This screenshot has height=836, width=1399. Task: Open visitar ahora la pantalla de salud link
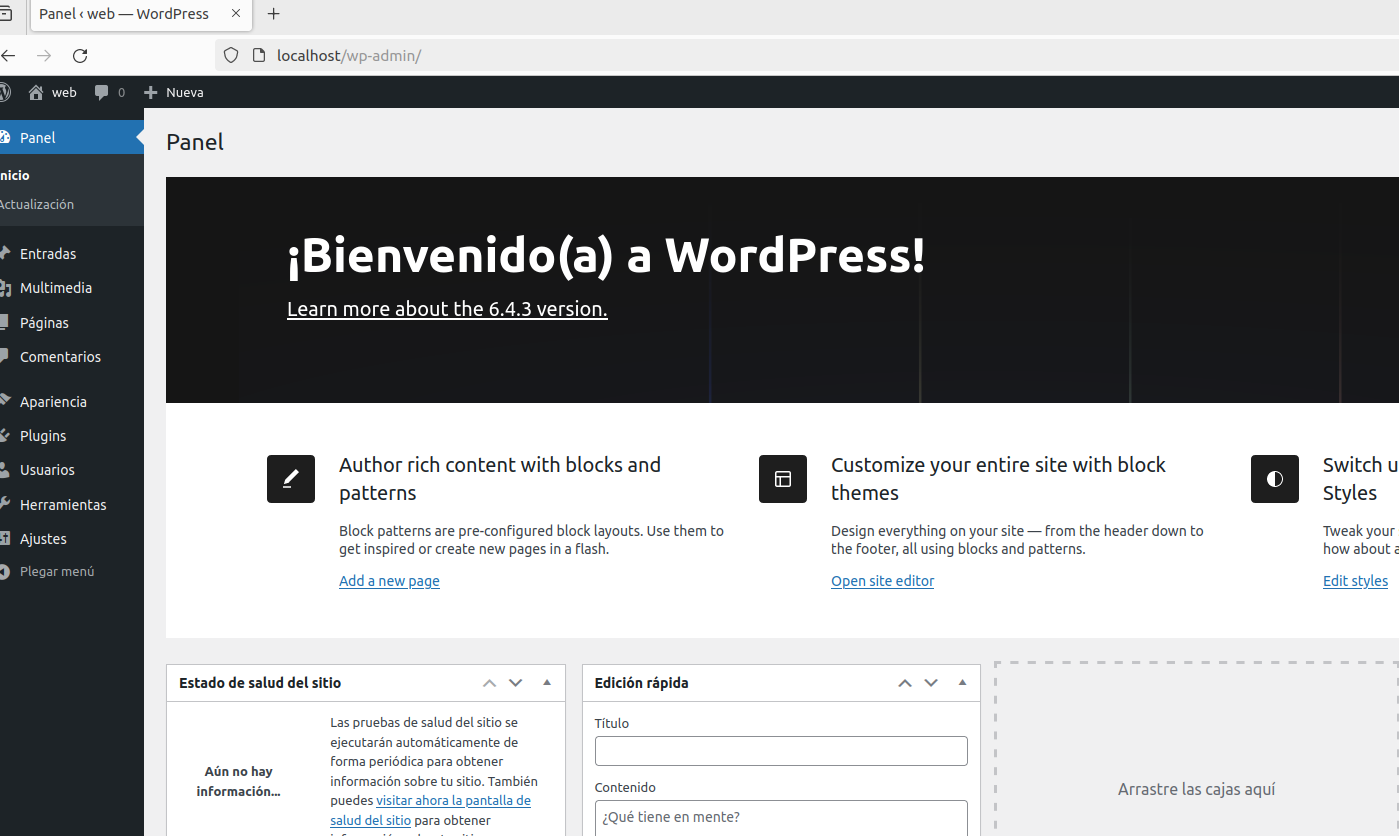click(431, 811)
